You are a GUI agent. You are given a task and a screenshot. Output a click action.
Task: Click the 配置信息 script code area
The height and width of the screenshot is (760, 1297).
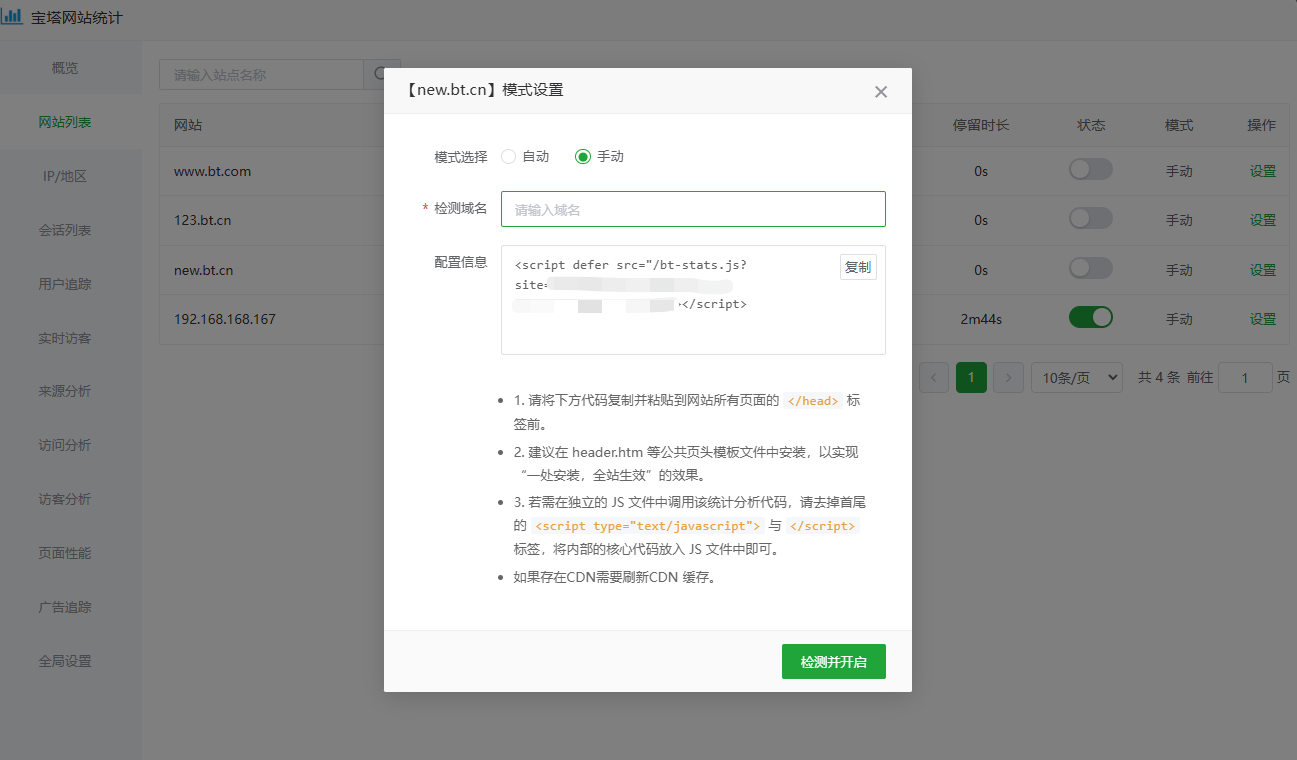693,300
